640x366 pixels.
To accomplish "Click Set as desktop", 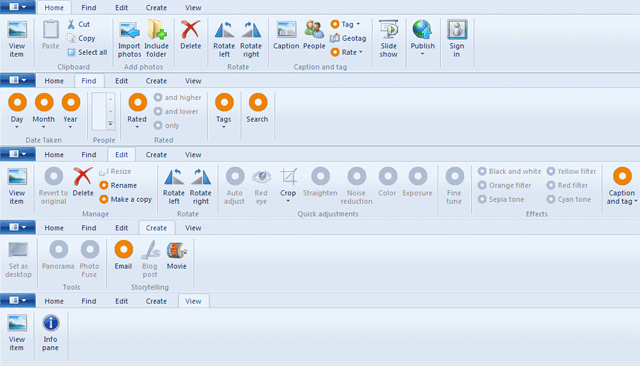I will pos(18,259).
